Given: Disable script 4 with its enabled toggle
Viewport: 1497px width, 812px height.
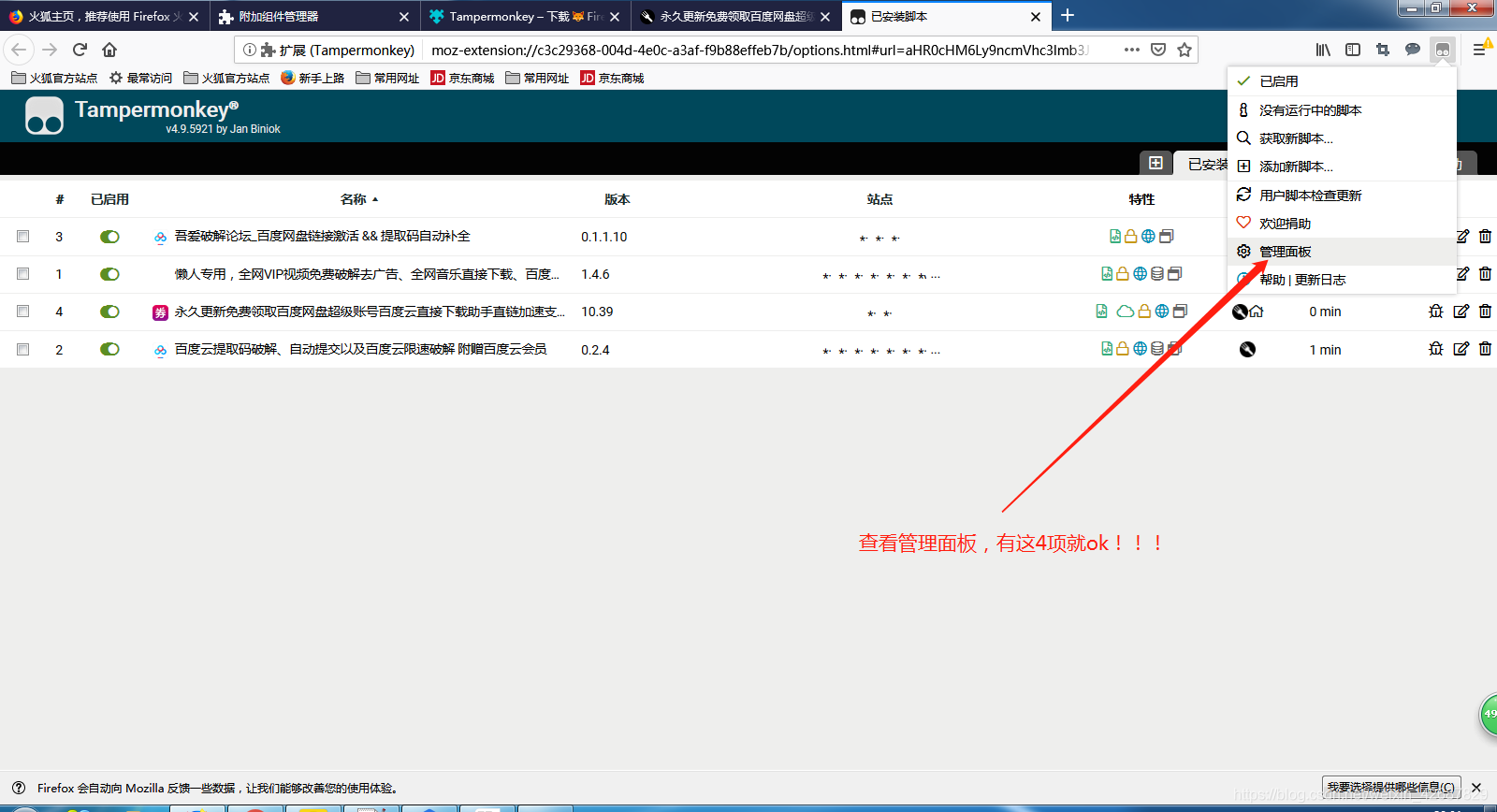Looking at the screenshot, I should coord(109,312).
